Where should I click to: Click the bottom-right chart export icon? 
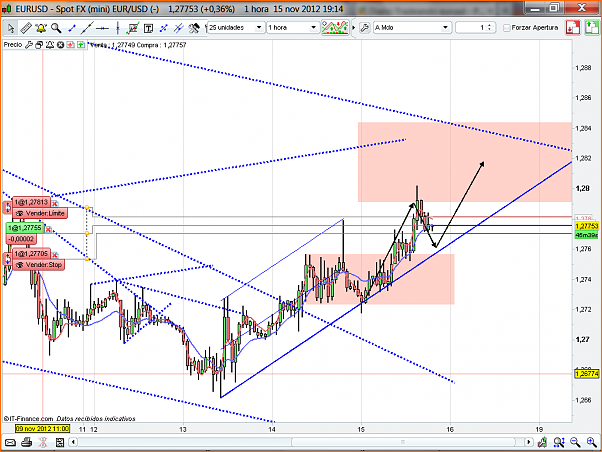[x=542, y=442]
